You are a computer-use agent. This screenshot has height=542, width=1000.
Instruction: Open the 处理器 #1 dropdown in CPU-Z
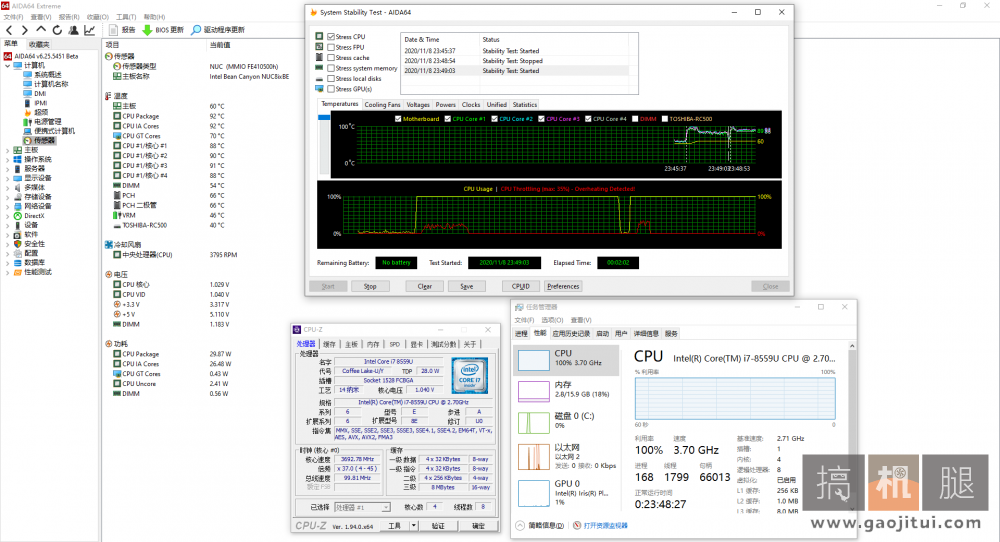pos(362,508)
